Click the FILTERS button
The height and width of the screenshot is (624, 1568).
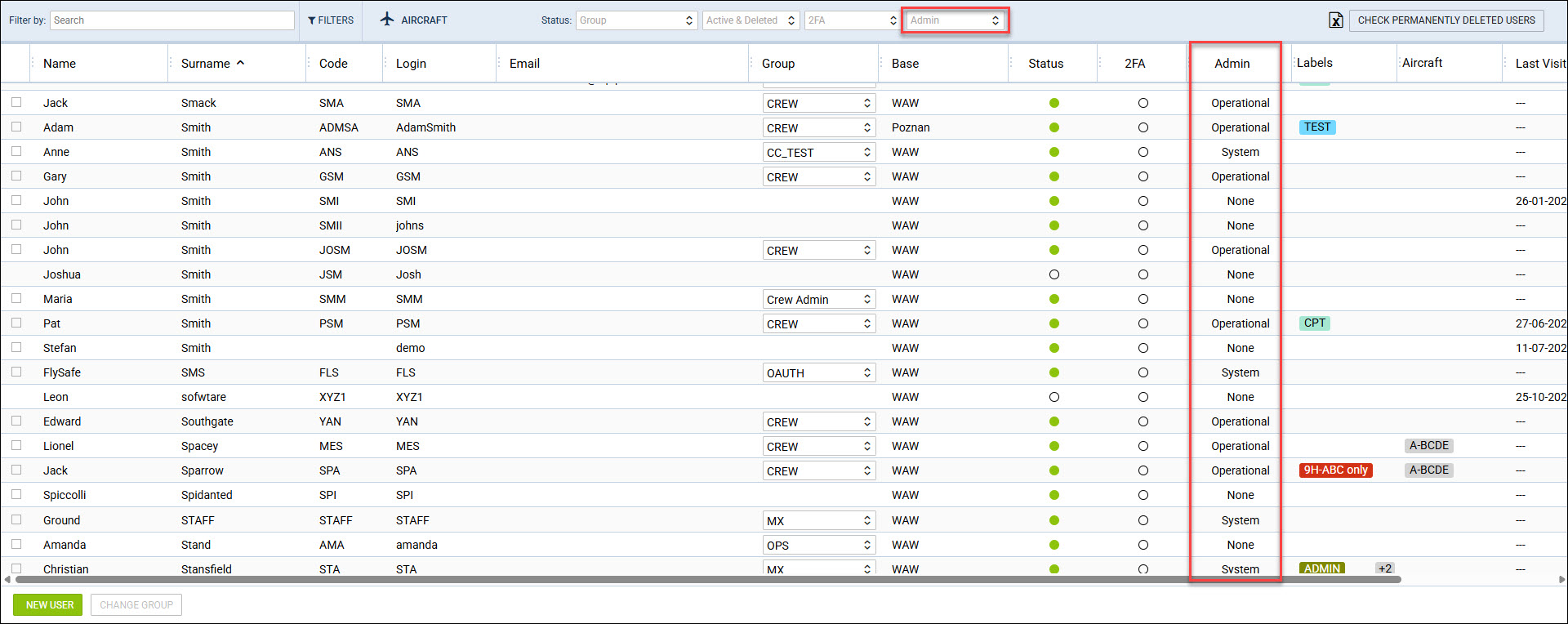[x=331, y=20]
